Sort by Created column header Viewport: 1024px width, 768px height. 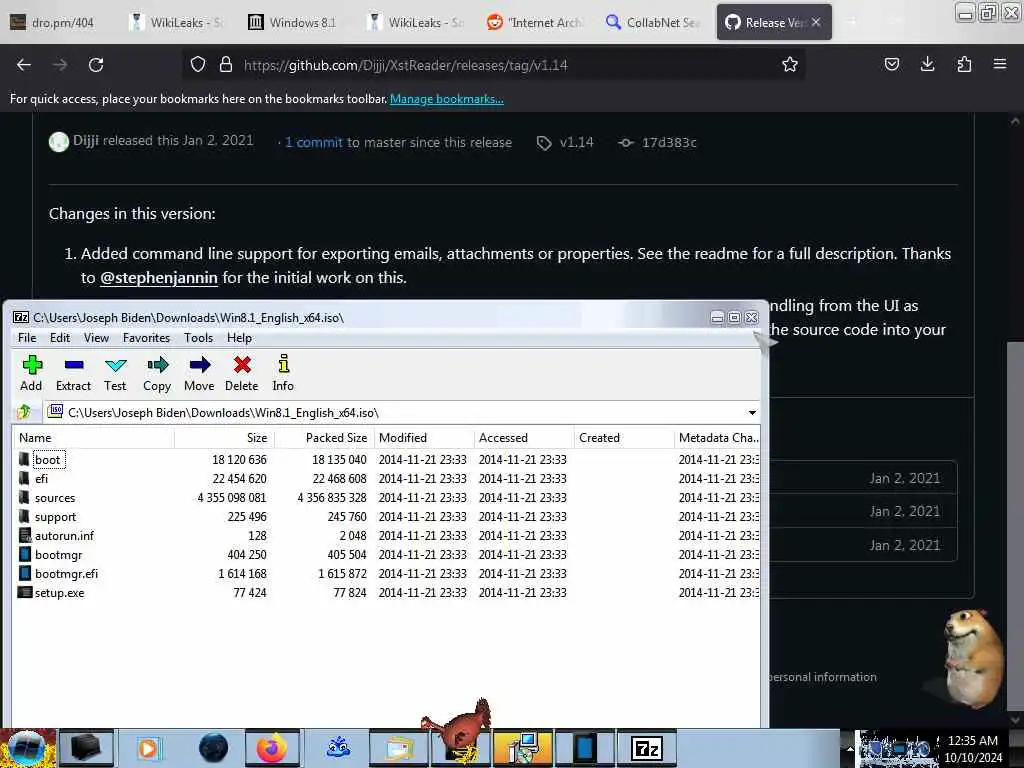[624, 438]
